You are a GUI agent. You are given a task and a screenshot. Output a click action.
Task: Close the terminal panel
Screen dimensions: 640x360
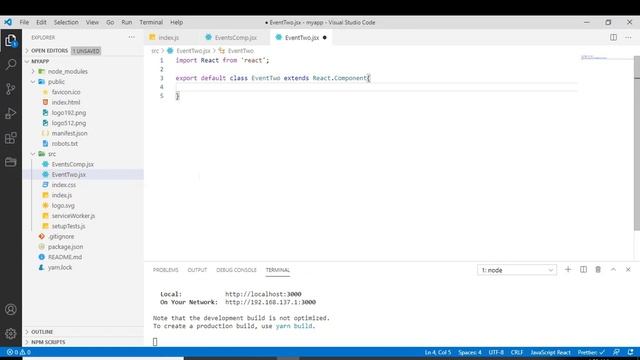point(628,269)
